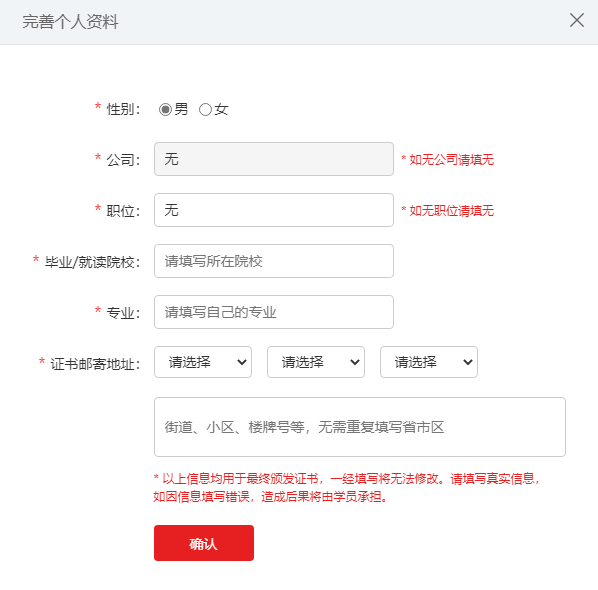Screen dimensions: 598x590
Task: Select the 女 radio button
Action: point(205,110)
